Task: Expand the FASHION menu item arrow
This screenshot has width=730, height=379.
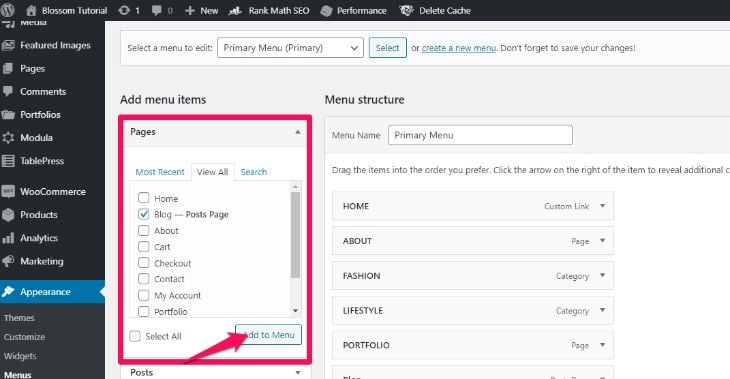Action: click(x=602, y=276)
